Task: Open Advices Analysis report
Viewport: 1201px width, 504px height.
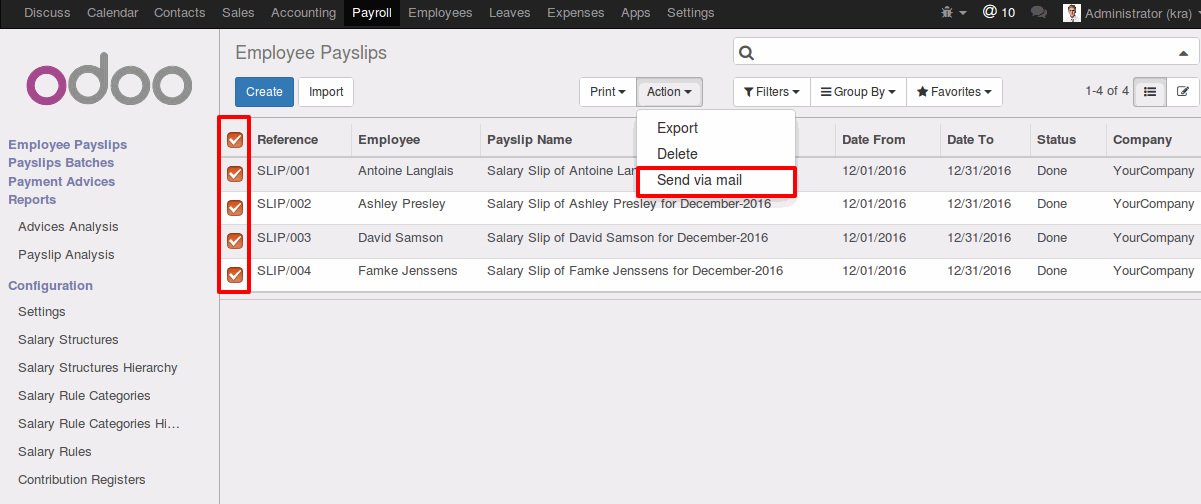Action: point(68,227)
